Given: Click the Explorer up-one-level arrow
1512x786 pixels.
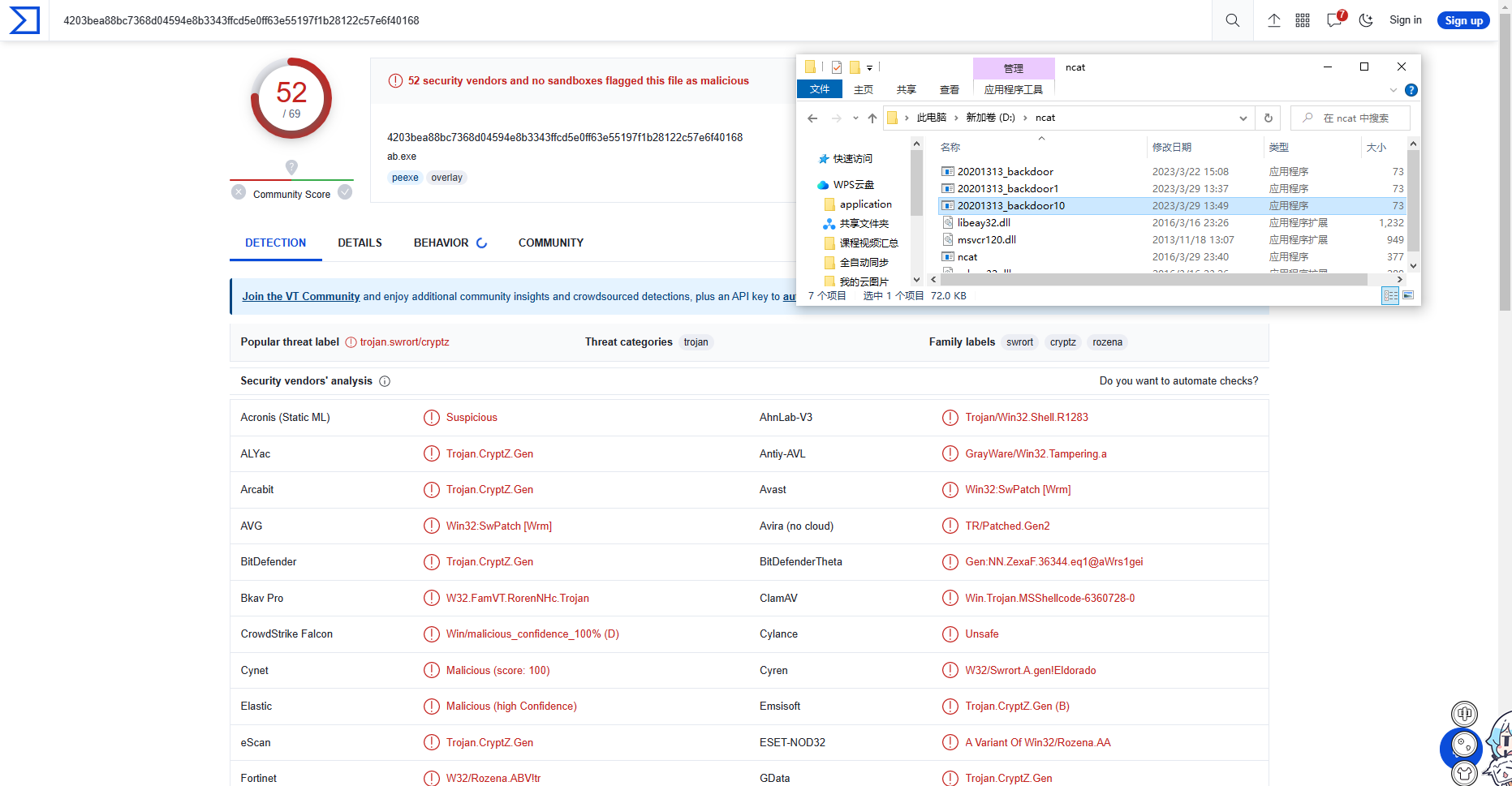Looking at the screenshot, I should (872, 118).
